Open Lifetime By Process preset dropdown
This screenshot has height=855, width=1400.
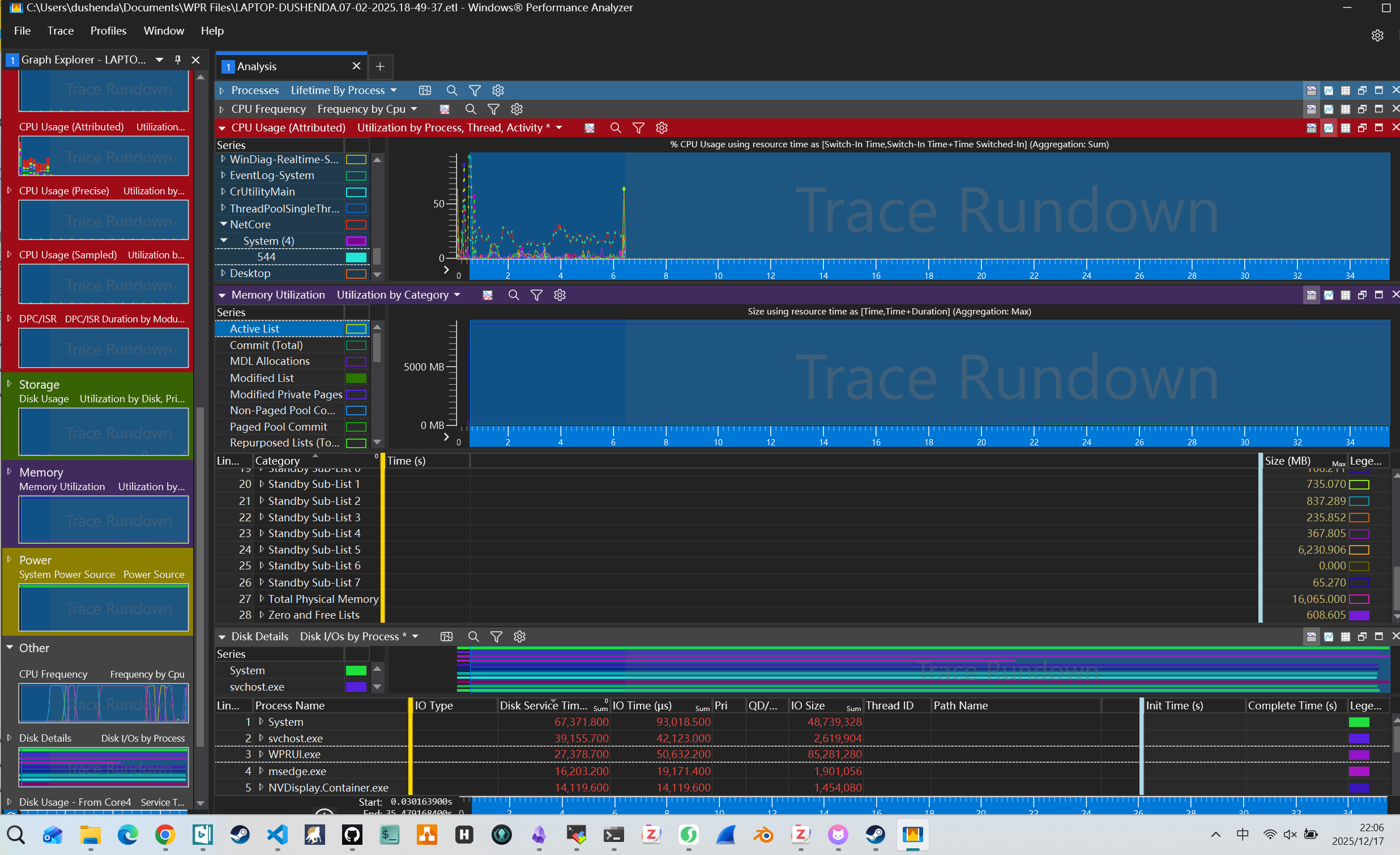tap(394, 91)
